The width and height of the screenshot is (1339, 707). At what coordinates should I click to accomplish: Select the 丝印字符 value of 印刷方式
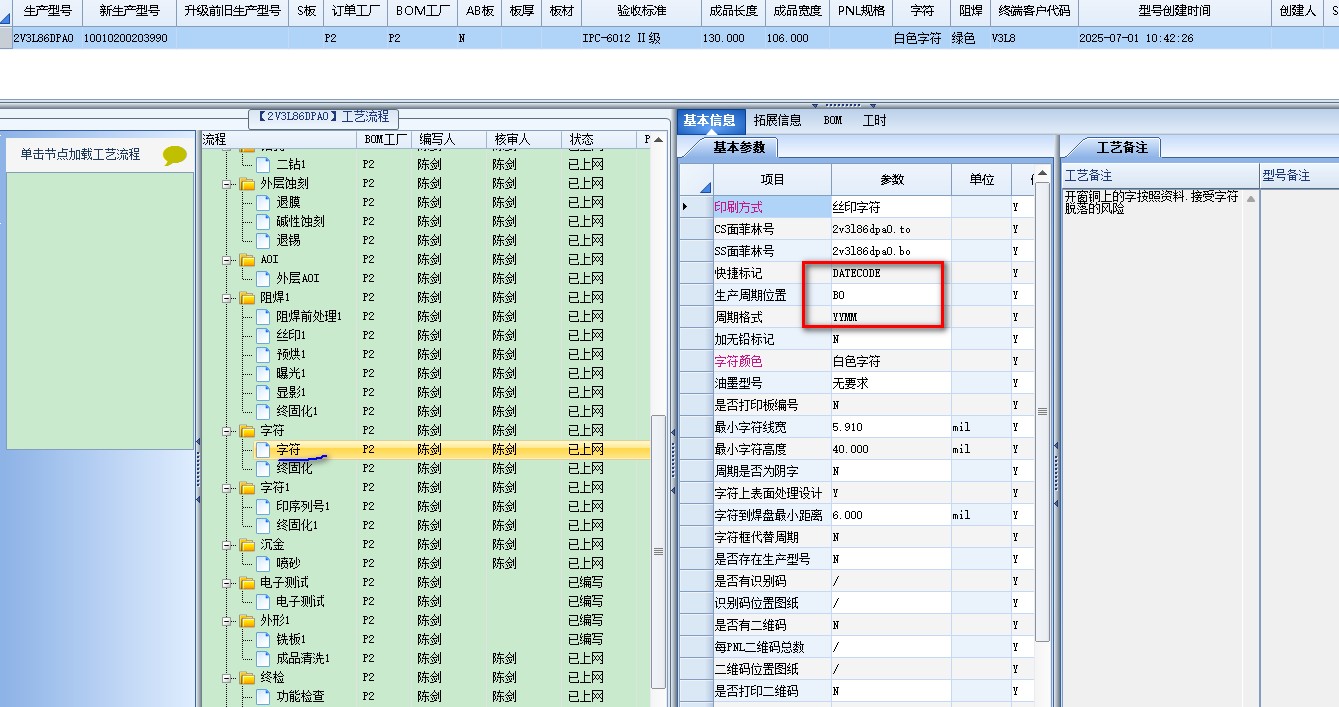coord(890,207)
